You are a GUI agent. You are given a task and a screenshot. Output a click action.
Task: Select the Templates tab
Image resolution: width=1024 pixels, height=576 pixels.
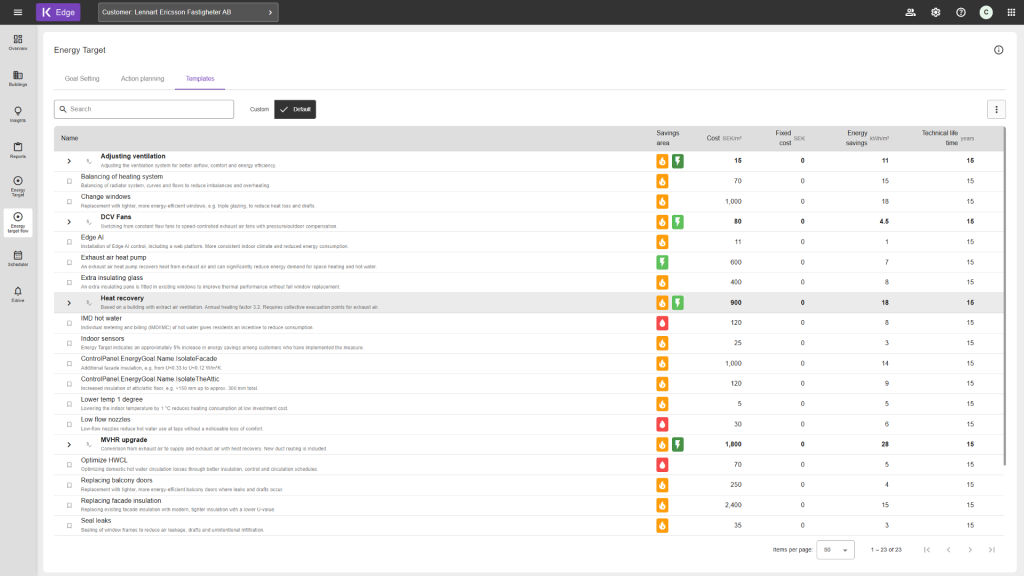click(200, 79)
